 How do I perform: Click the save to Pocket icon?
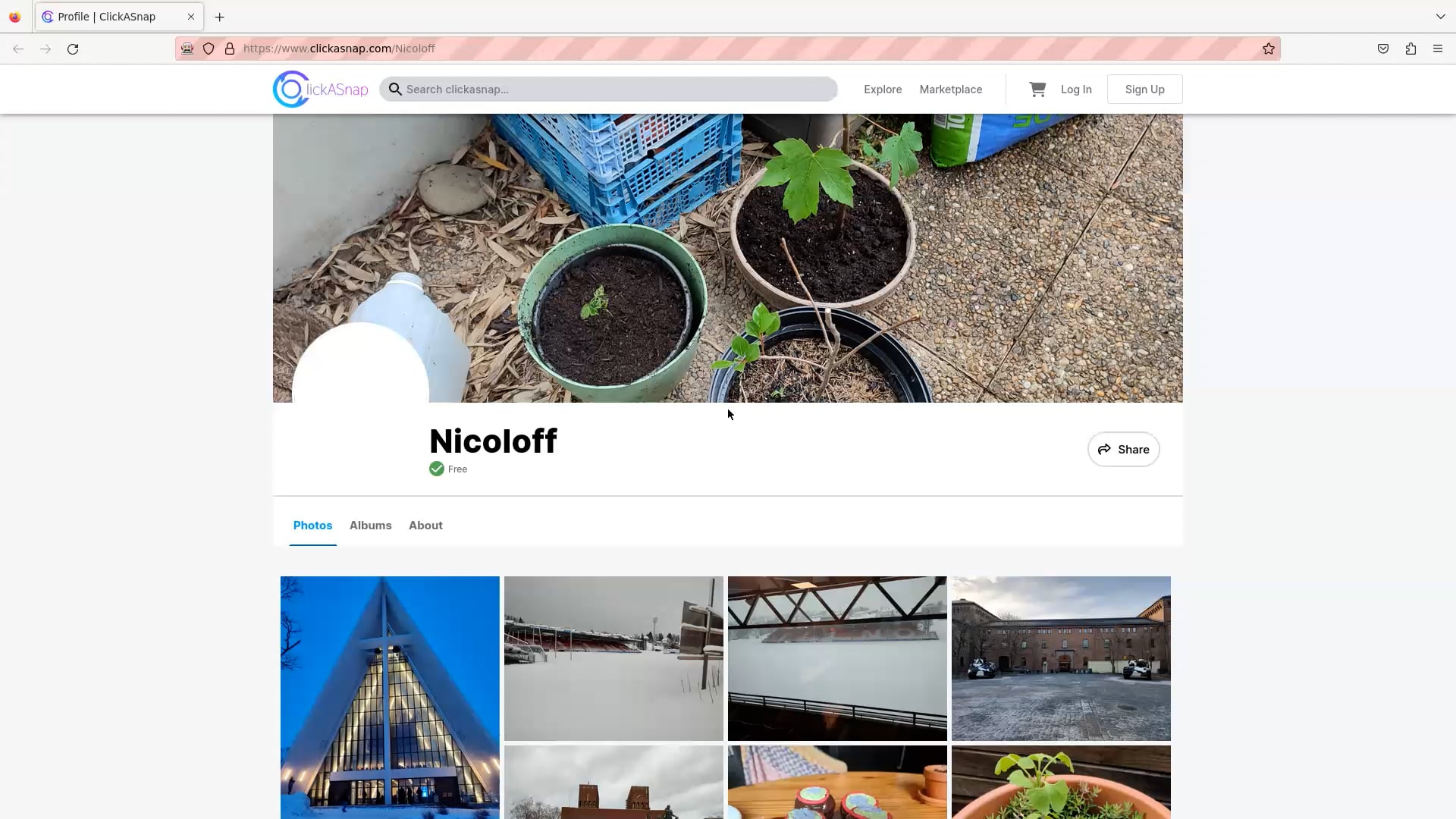pos(1383,49)
